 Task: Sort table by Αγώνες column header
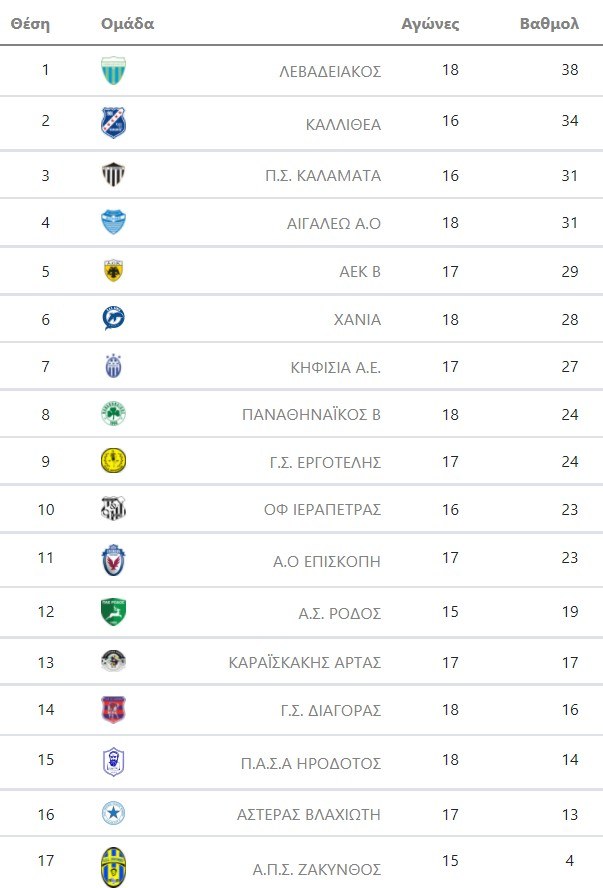[x=430, y=24]
